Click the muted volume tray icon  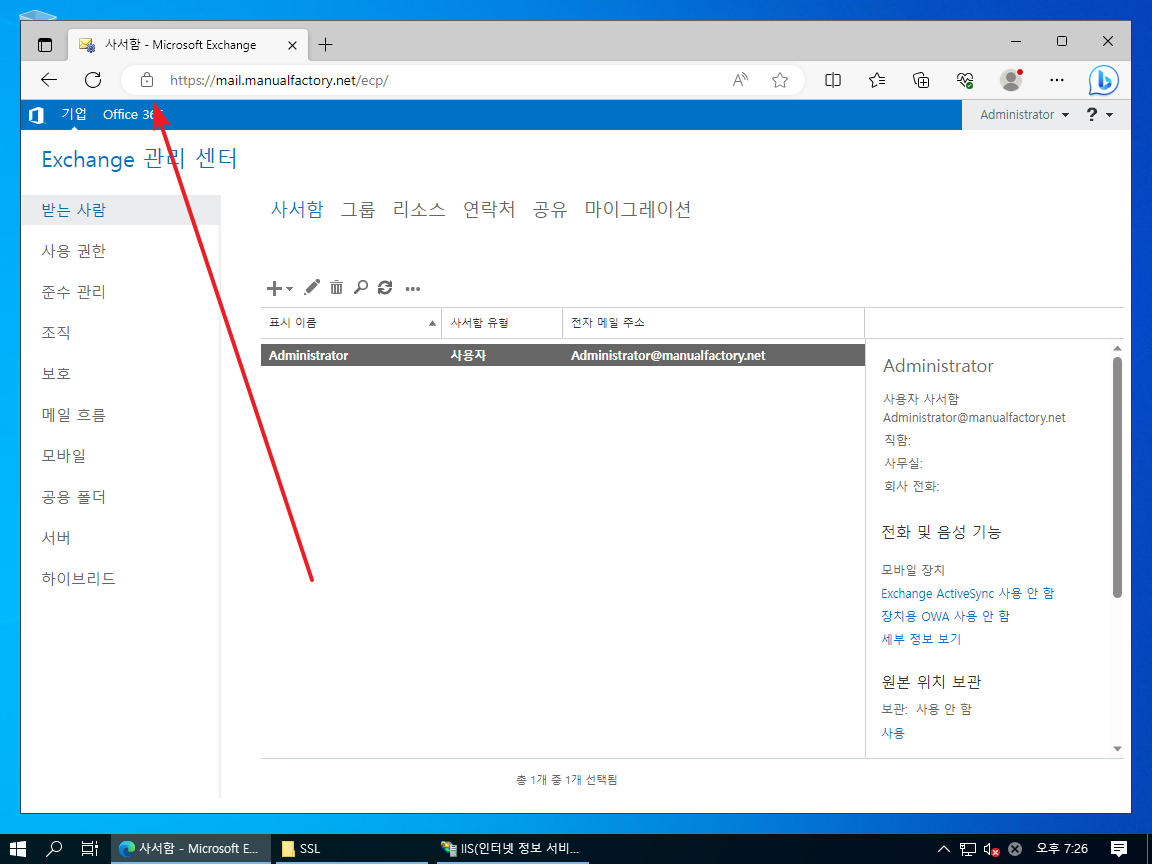click(x=991, y=849)
